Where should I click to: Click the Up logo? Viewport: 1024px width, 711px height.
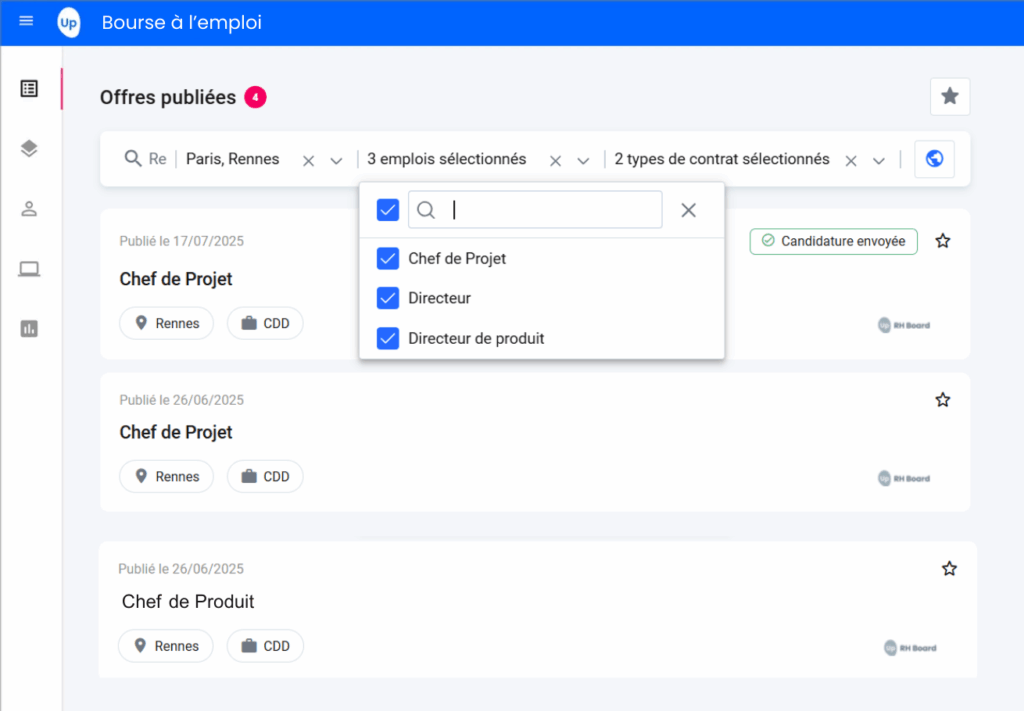pyautogui.click(x=69, y=23)
